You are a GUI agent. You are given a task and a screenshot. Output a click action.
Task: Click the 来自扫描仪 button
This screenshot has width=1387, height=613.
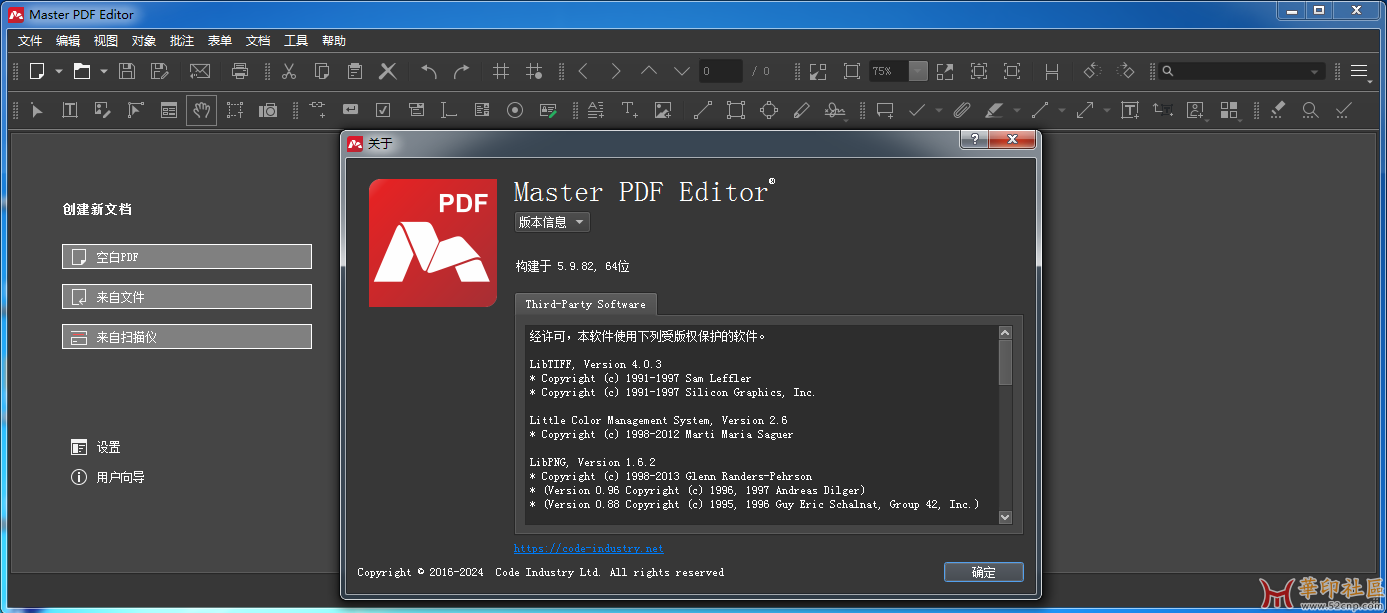tap(187, 337)
